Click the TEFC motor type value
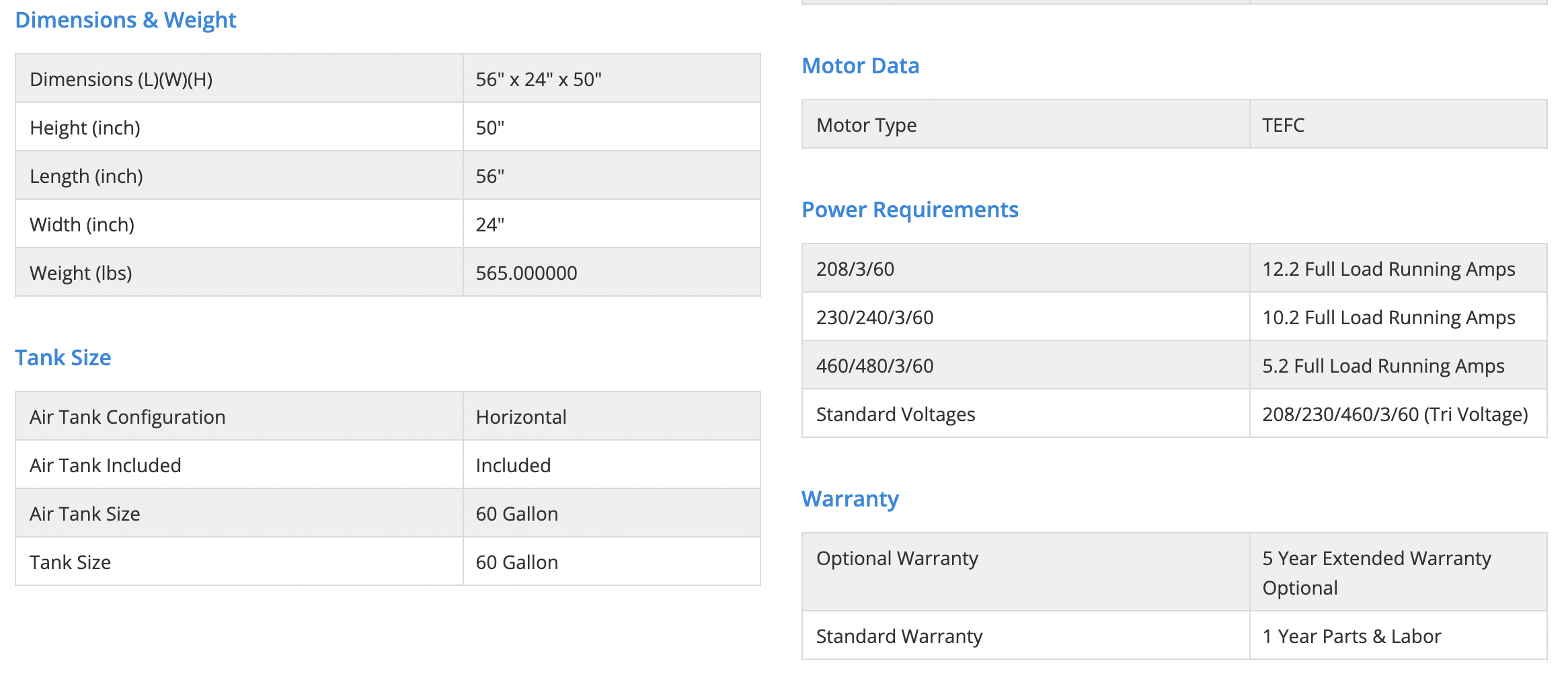 pos(1283,125)
